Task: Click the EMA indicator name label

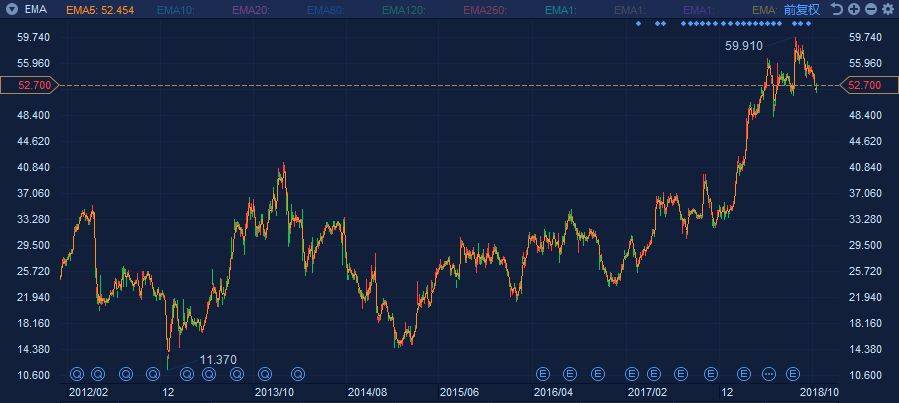Action: click(35, 9)
